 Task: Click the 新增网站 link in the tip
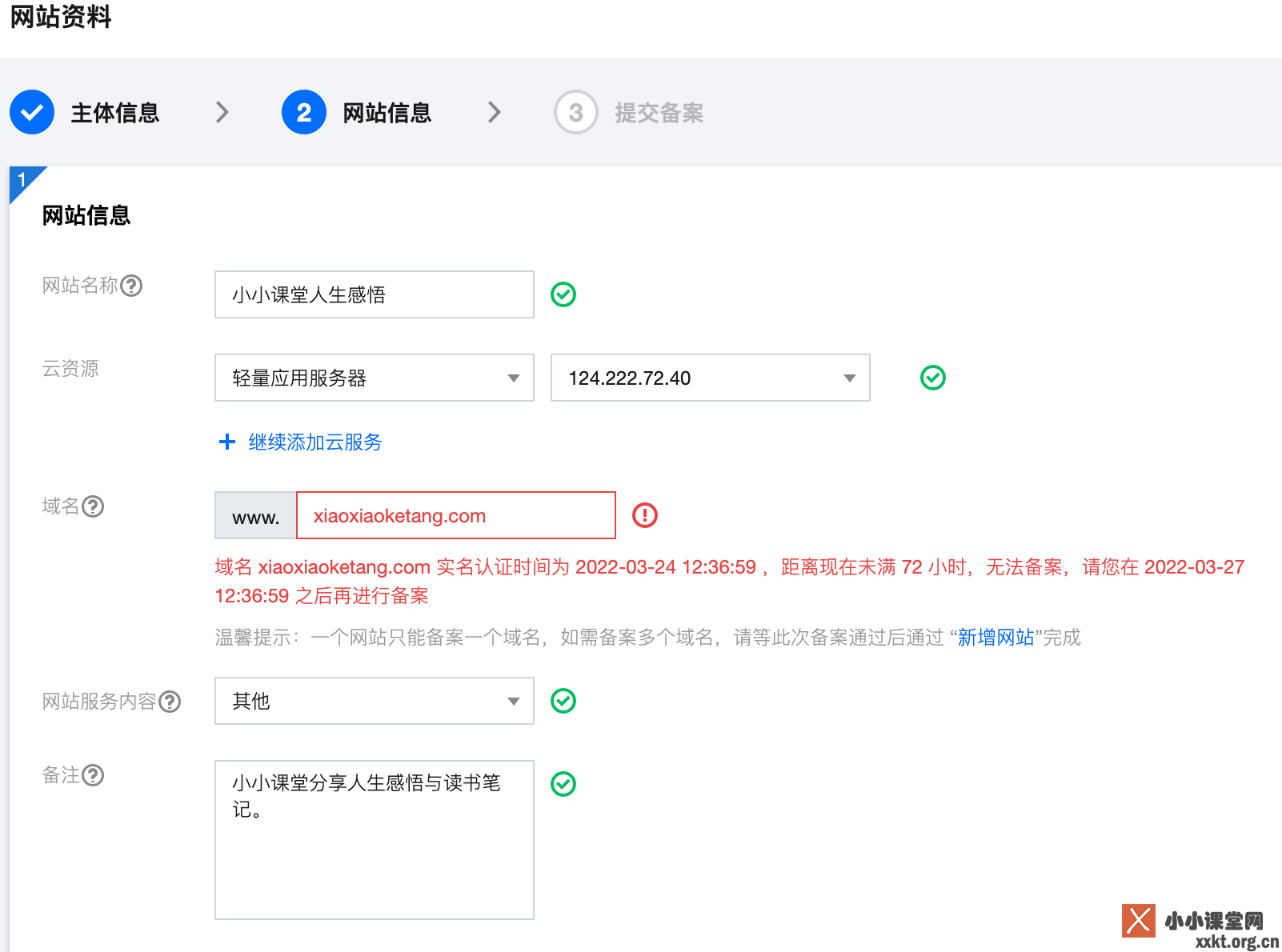click(996, 638)
